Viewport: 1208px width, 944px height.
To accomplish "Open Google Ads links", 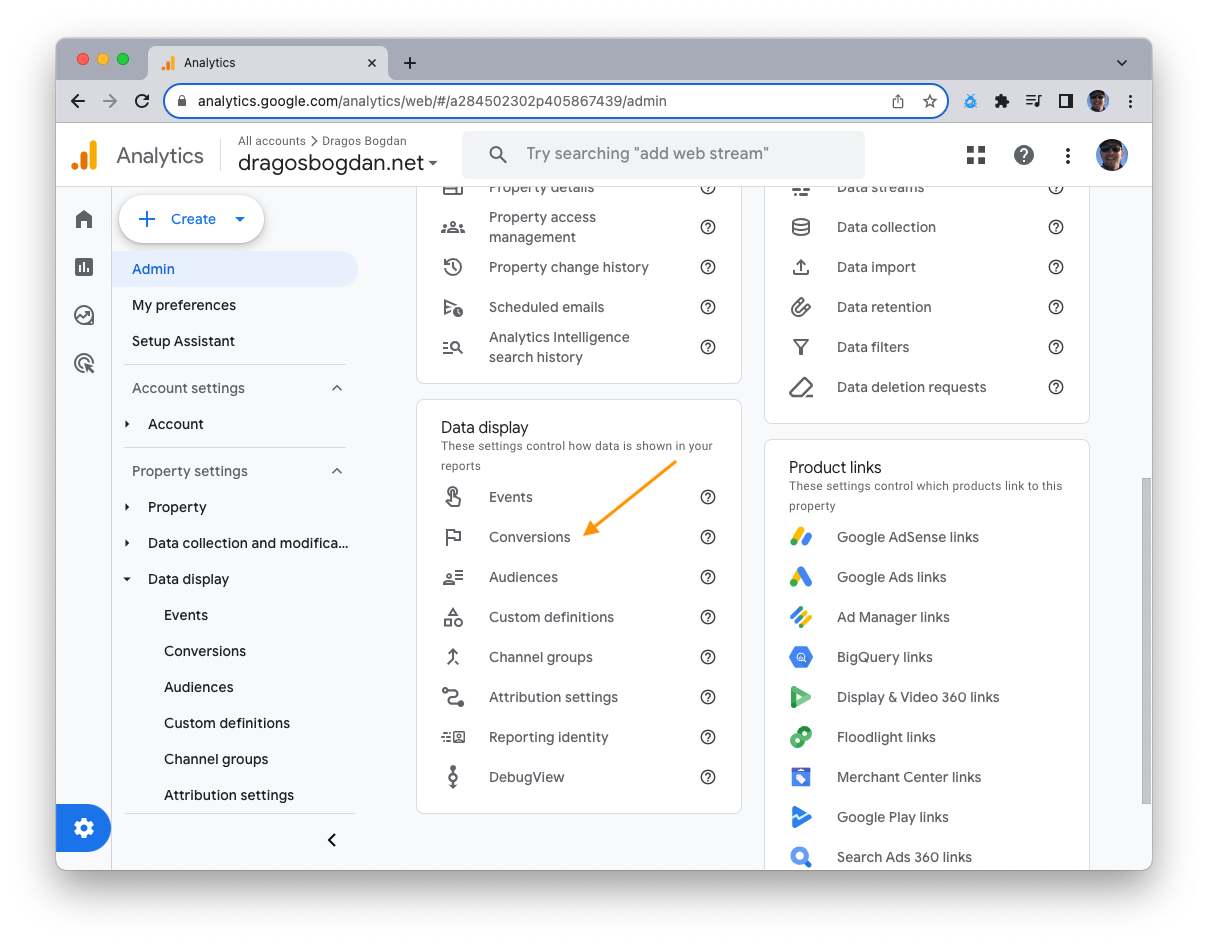I will (x=891, y=577).
